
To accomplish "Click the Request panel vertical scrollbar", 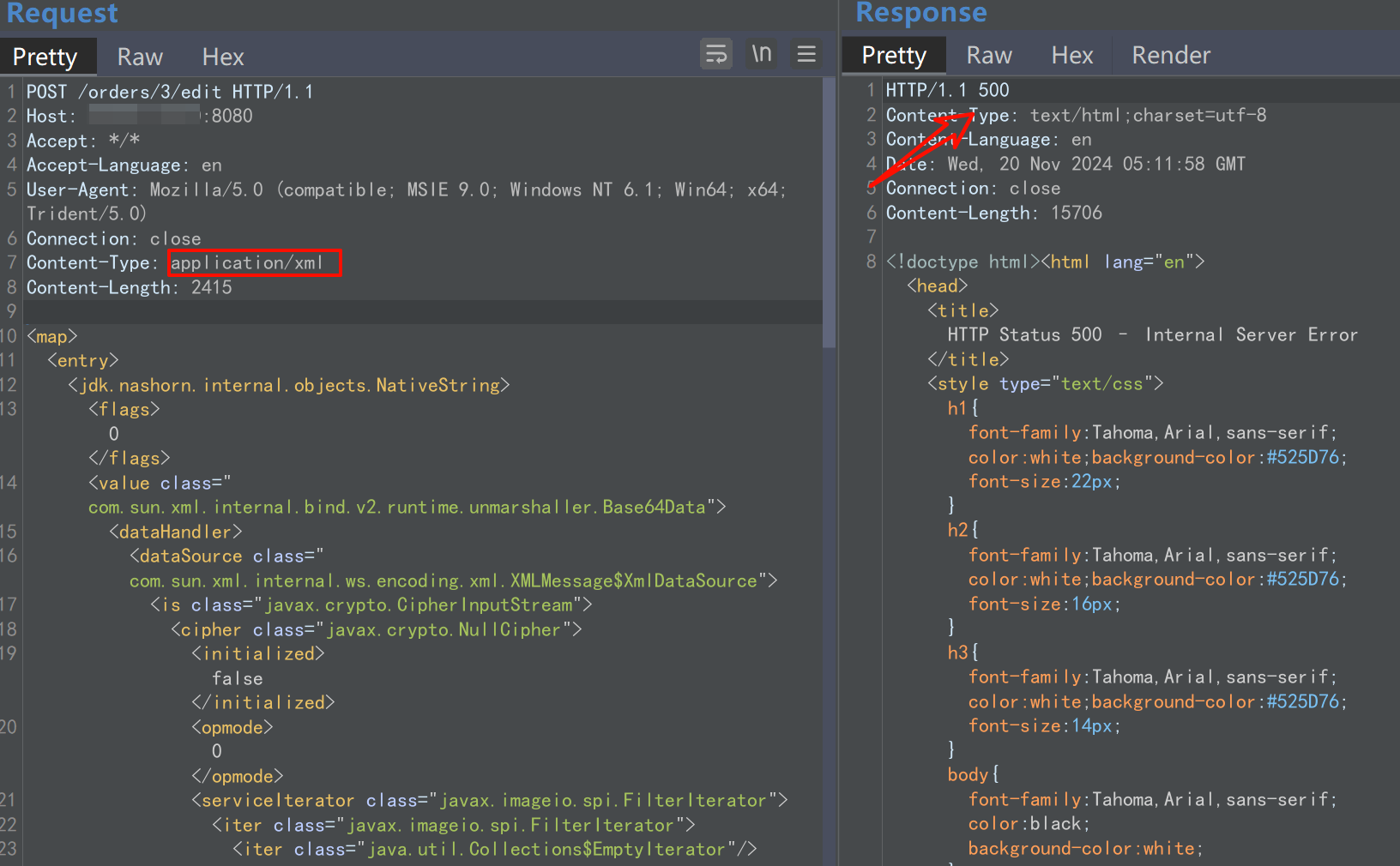I will coord(829,213).
